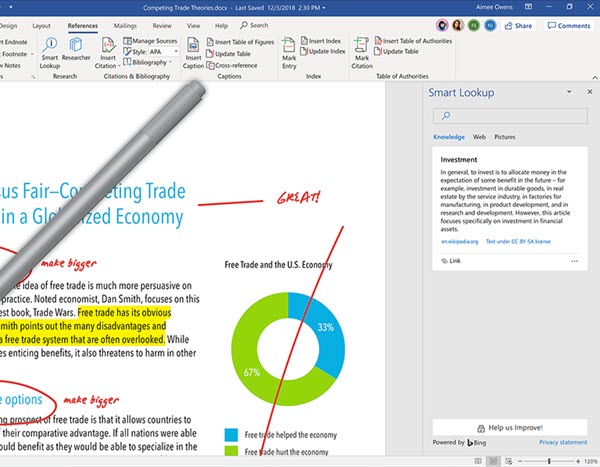The width and height of the screenshot is (600, 467).
Task: Click the zoom slider handle
Action: [x=549, y=461]
